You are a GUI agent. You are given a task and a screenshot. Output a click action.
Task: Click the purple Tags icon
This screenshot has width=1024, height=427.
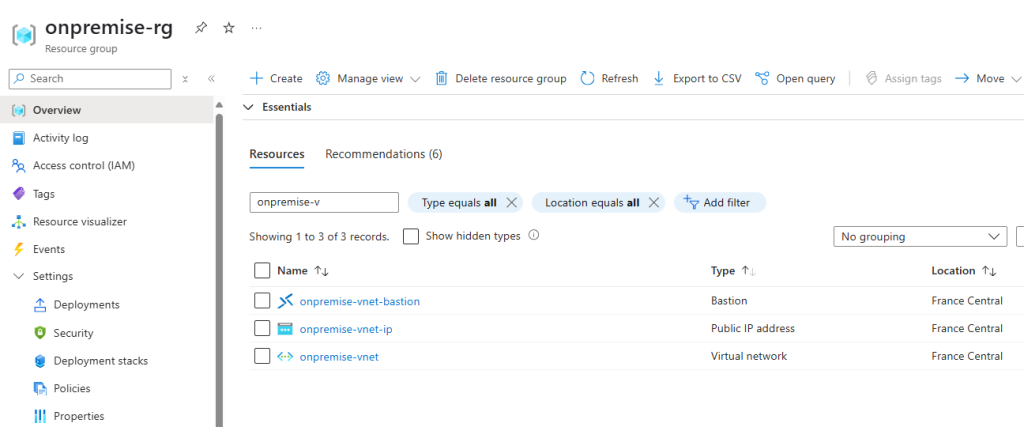(19, 194)
